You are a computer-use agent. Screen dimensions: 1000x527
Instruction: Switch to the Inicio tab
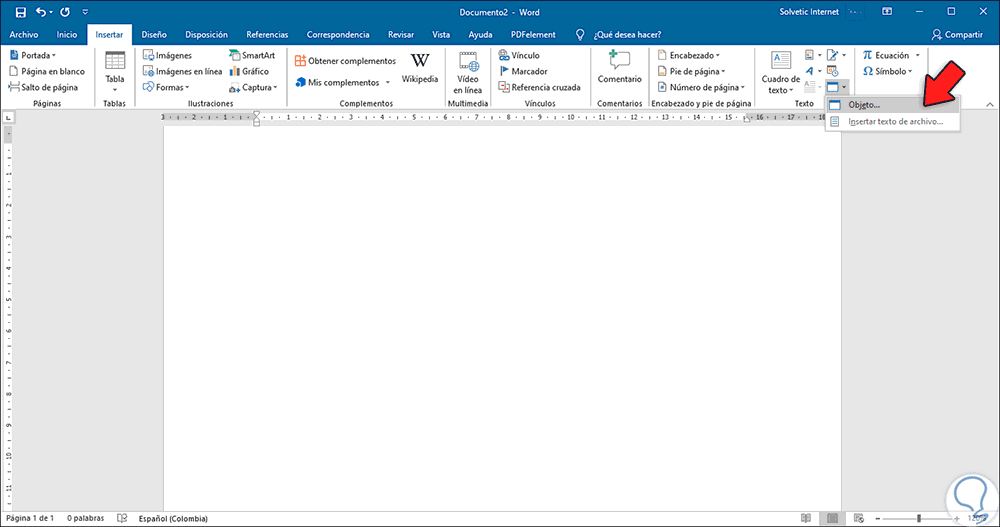click(x=66, y=34)
